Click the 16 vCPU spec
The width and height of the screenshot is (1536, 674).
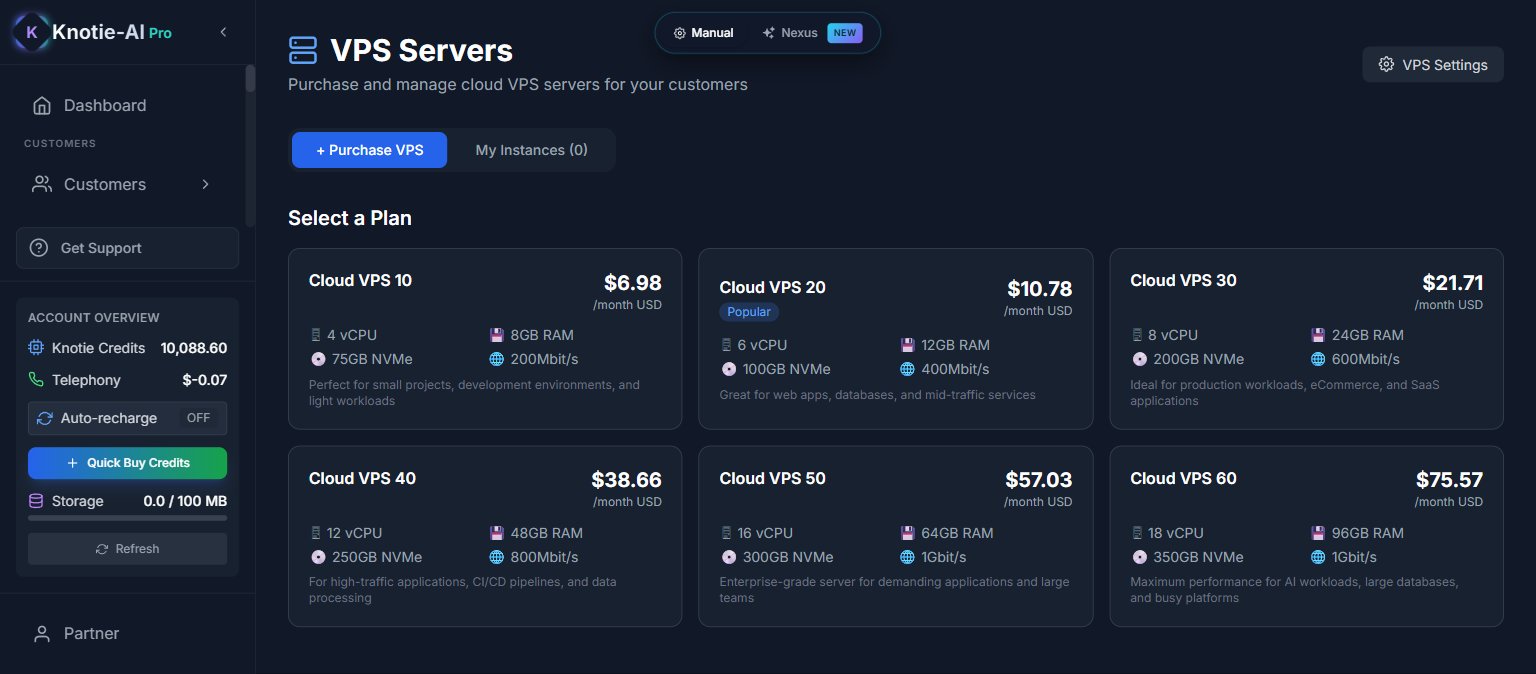757,533
